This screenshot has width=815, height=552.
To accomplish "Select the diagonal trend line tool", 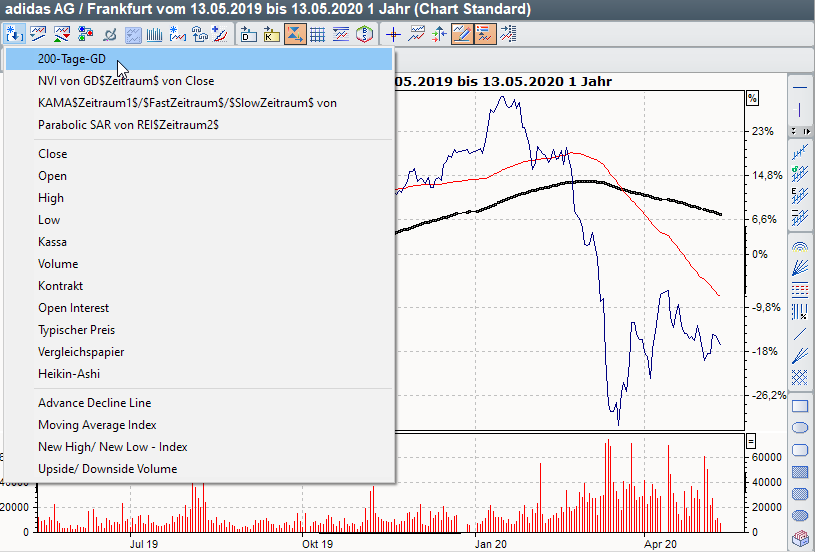I will click(x=799, y=333).
